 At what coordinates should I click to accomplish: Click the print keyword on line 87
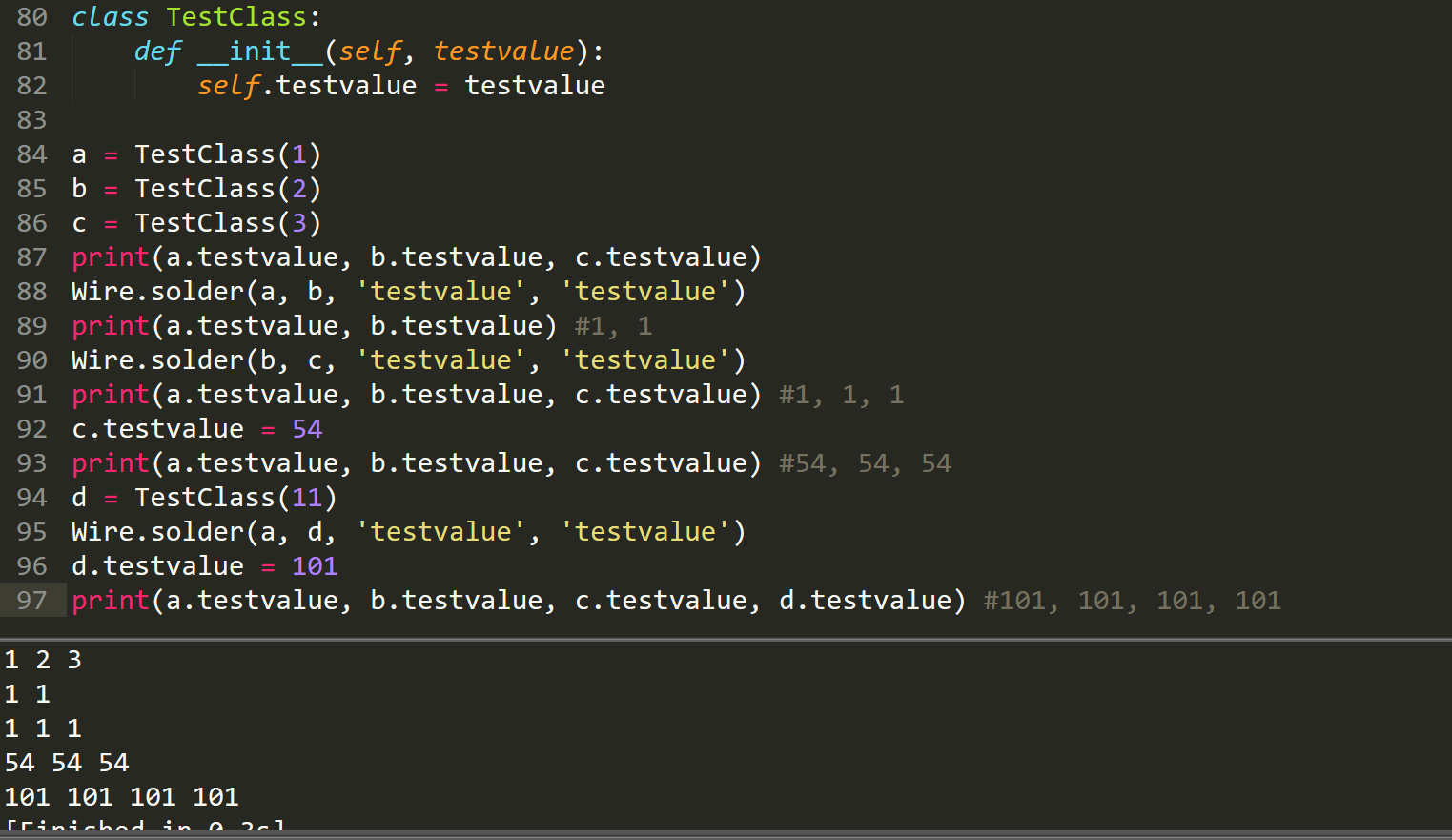coord(110,256)
